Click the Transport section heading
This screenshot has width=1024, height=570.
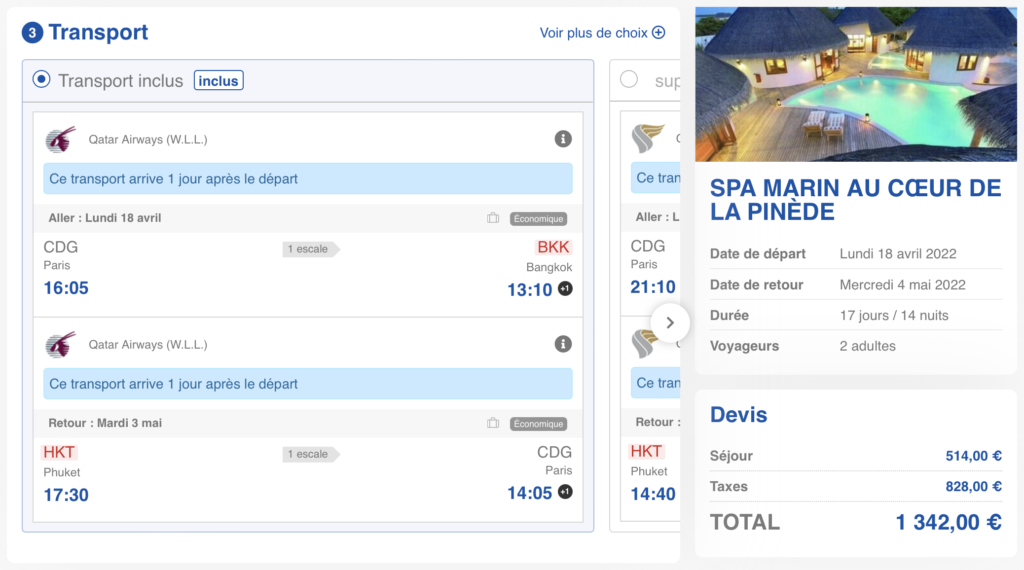98,32
